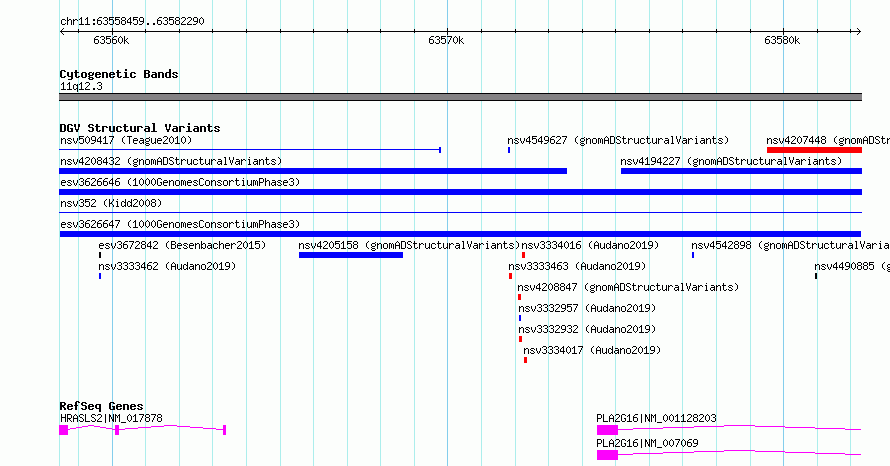Click the chr11:63558459..63582290 coordinate label
Screen dimensions: 890x466
pyautogui.click(x=132, y=22)
